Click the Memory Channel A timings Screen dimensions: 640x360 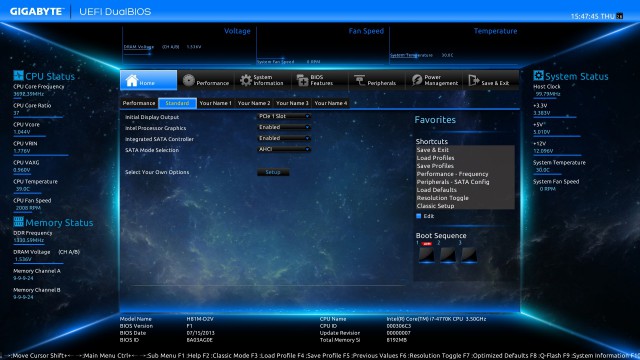tap(23, 278)
